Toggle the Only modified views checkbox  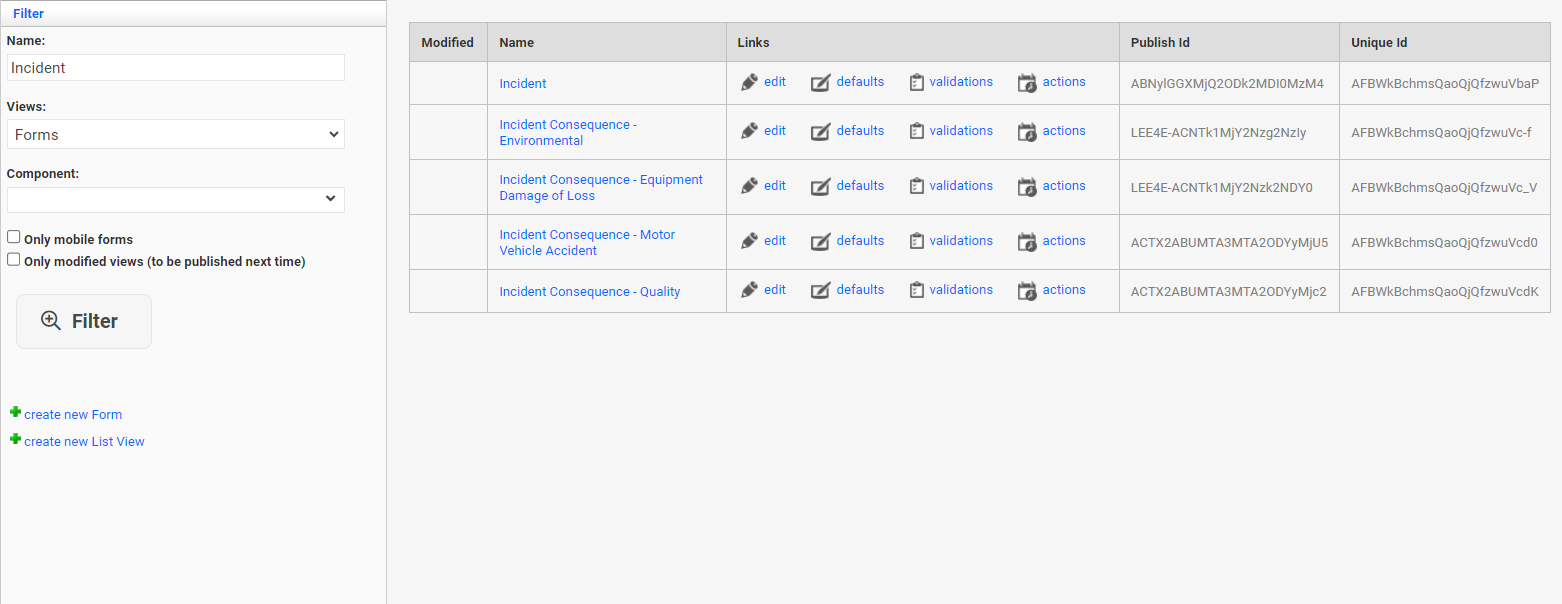point(14,260)
